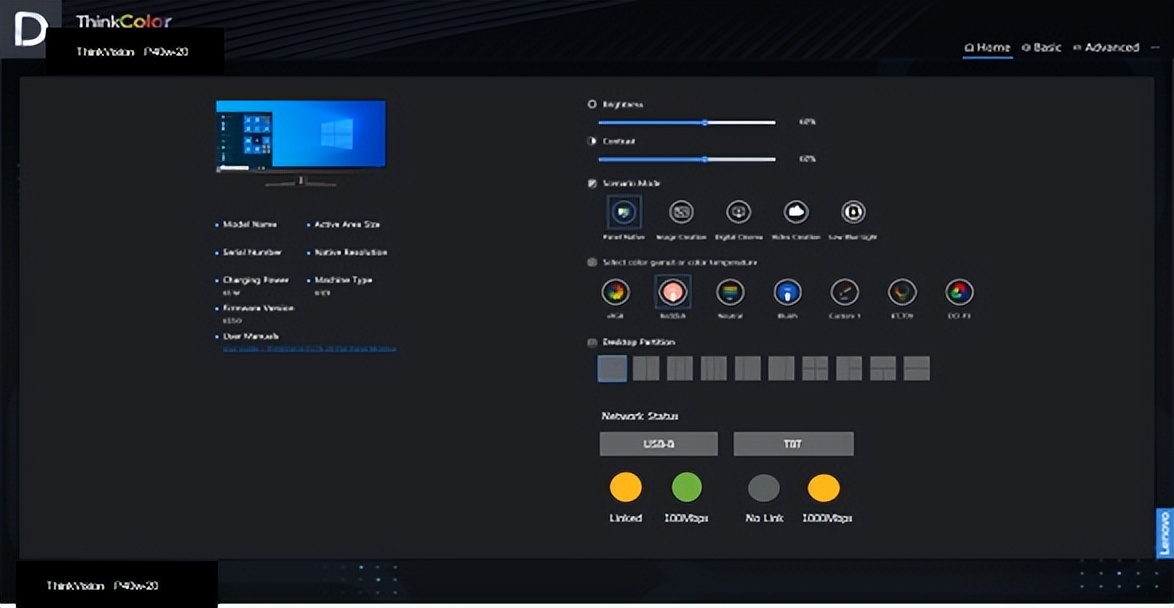
Task: Choose the Neutral color temperature icon
Action: point(730,292)
